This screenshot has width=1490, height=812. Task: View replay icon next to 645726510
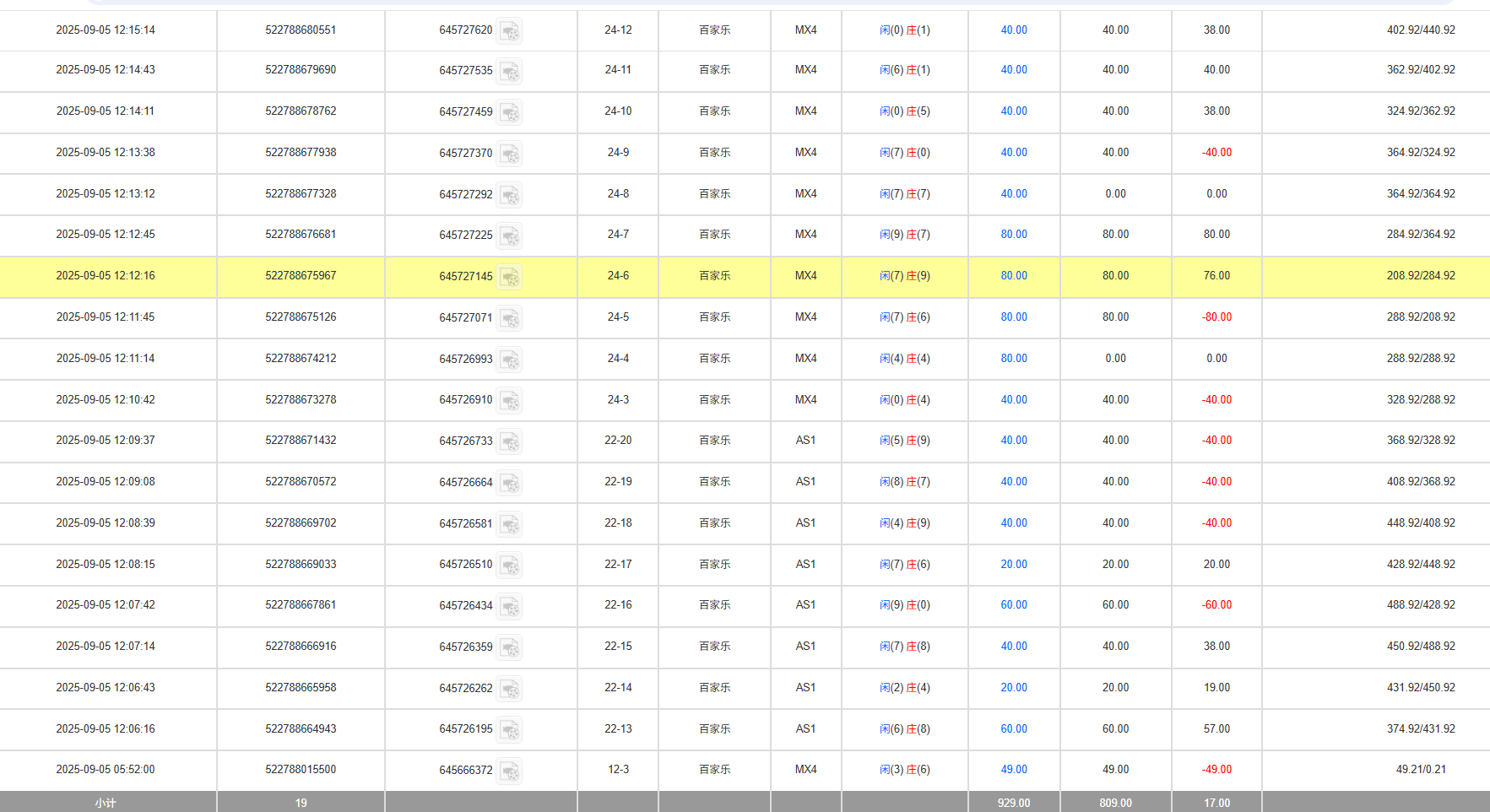(509, 566)
